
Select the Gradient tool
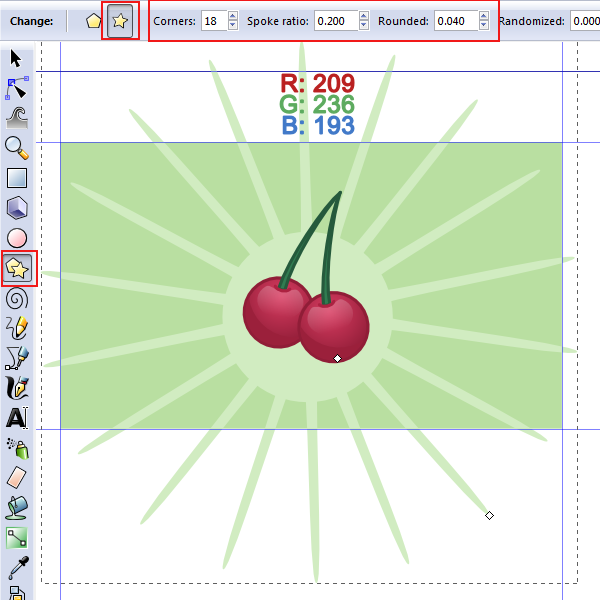[17, 538]
